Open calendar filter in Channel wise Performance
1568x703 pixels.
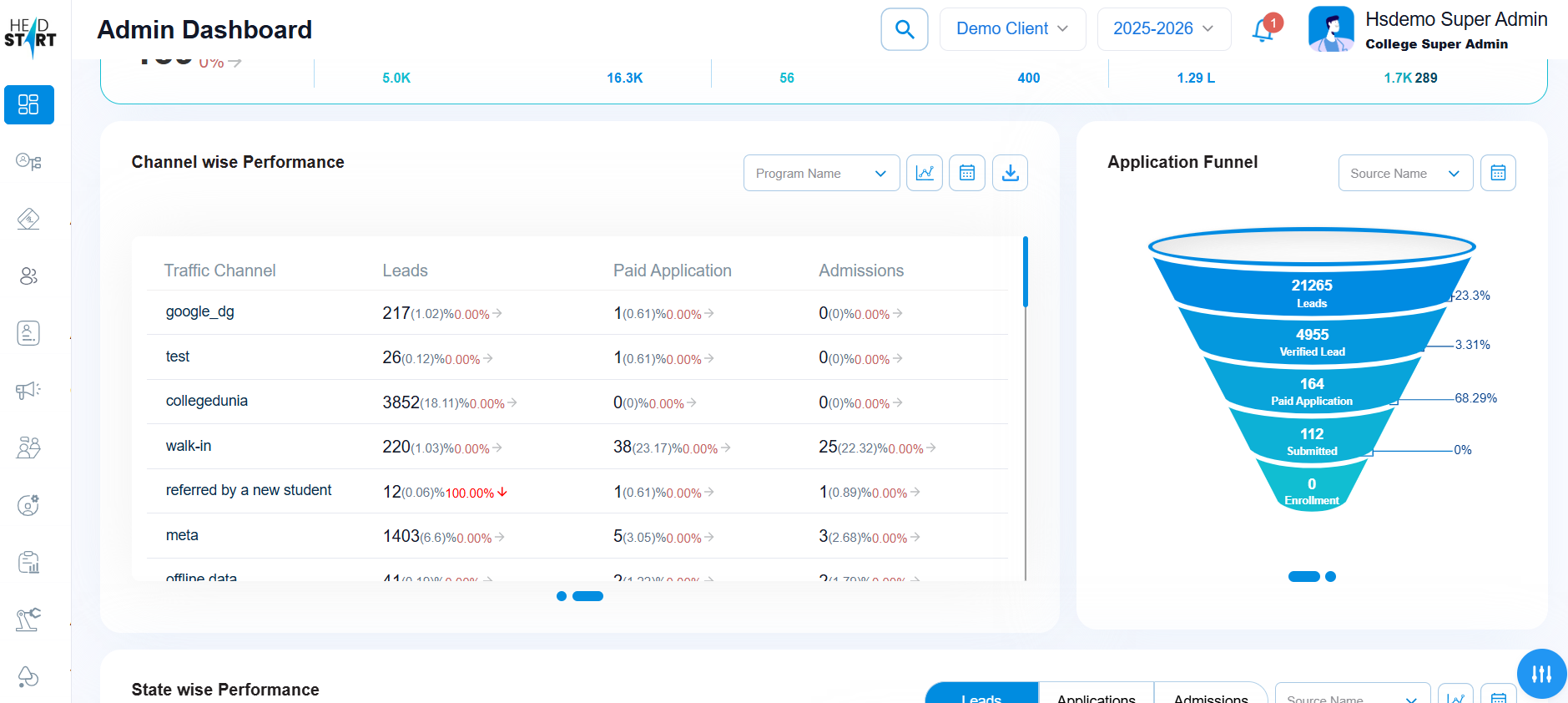(x=967, y=173)
